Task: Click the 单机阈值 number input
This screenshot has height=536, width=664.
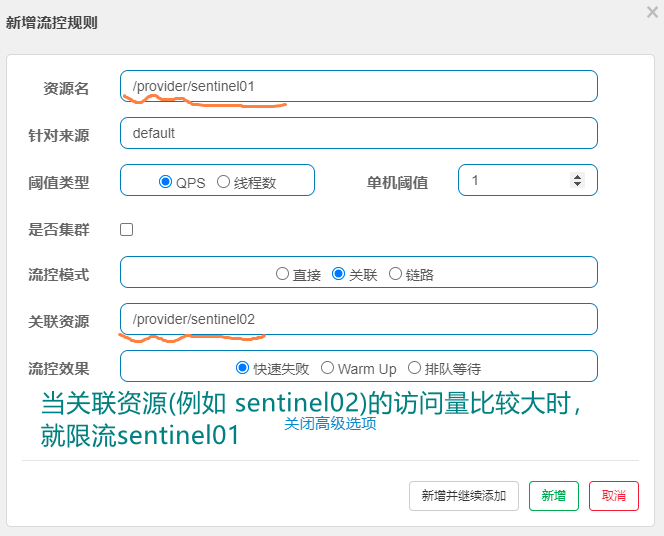Action: click(x=528, y=180)
